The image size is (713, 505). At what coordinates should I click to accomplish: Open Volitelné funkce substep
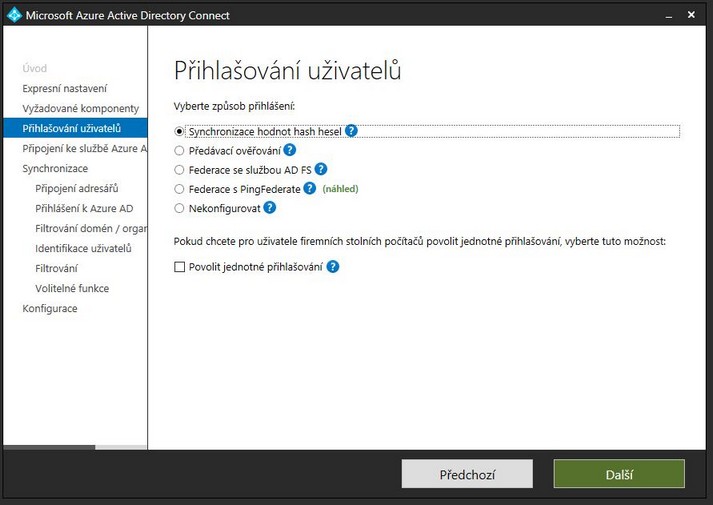[x=72, y=289]
